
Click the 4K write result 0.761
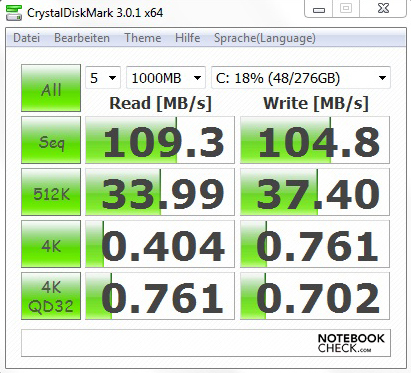click(315, 244)
